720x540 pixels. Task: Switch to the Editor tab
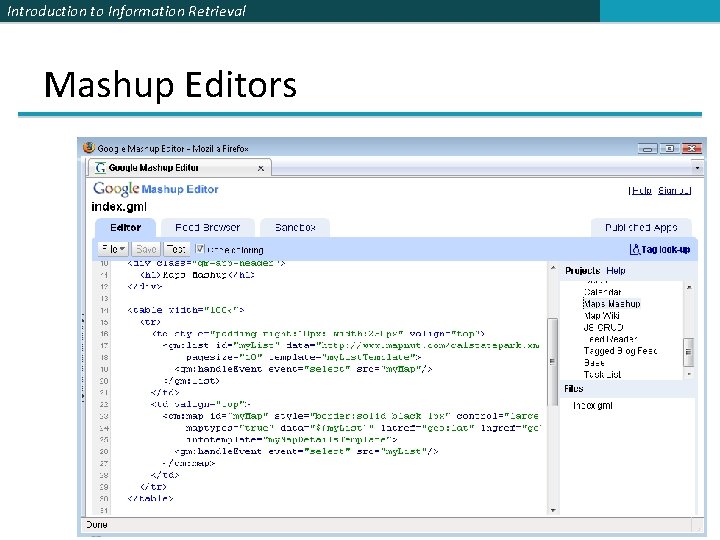click(125, 228)
